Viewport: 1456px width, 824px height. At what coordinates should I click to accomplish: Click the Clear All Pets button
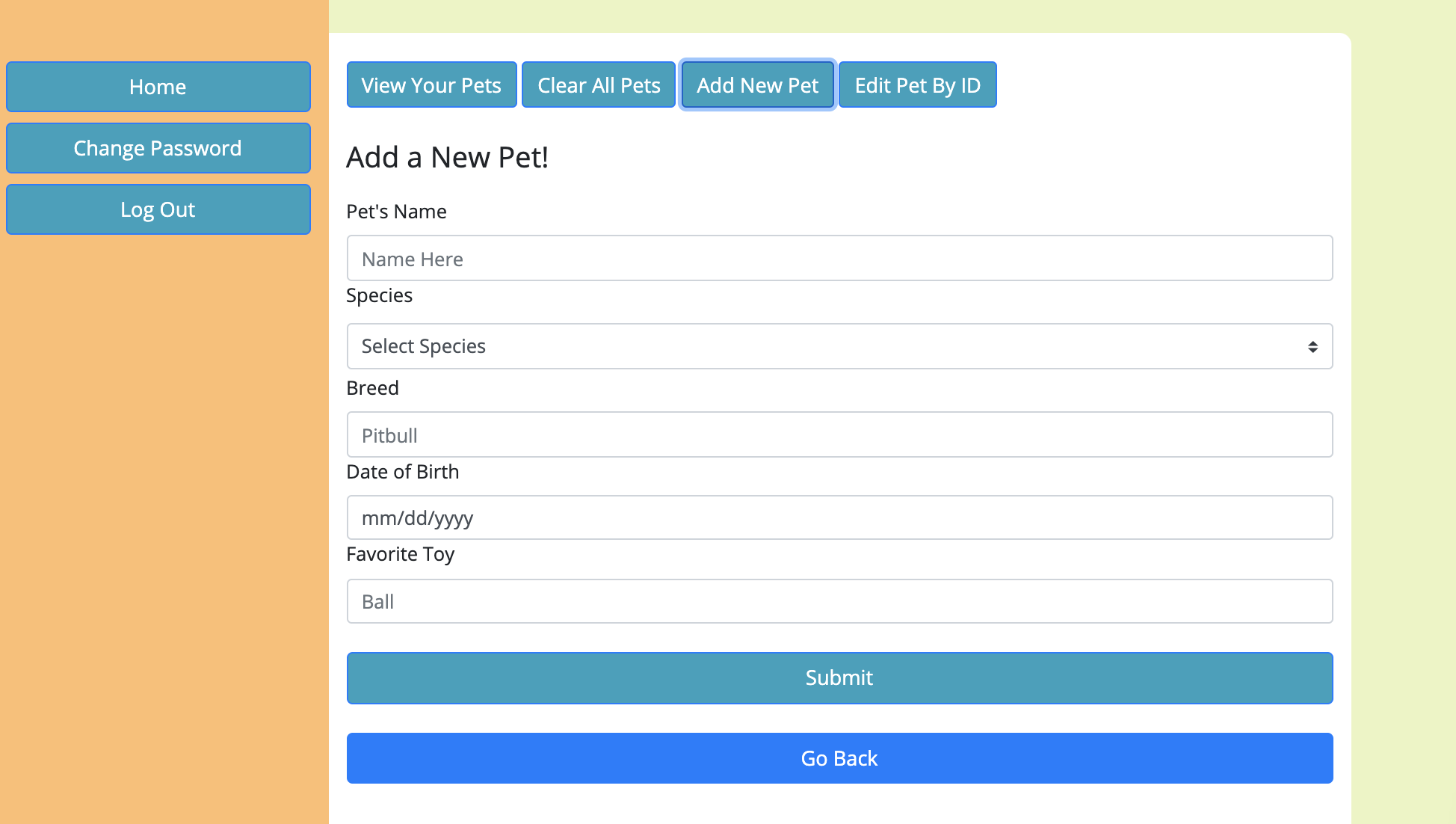(598, 84)
